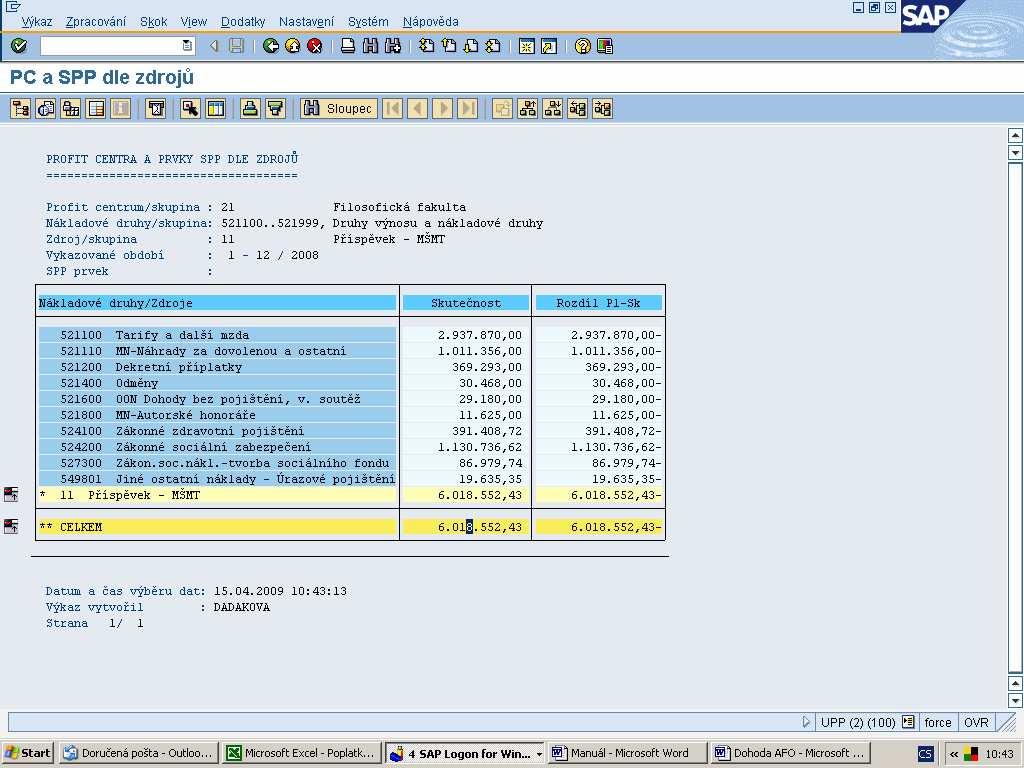
Task: Open the Systém menu
Action: [x=368, y=22]
